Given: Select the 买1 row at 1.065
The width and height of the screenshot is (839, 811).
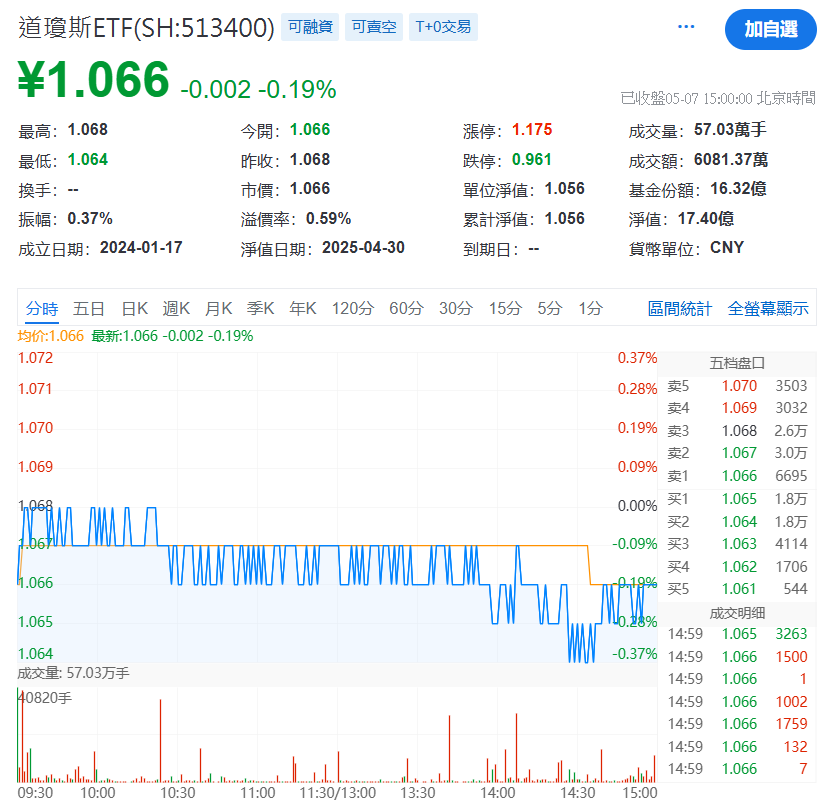Looking at the screenshot, I should tap(737, 499).
